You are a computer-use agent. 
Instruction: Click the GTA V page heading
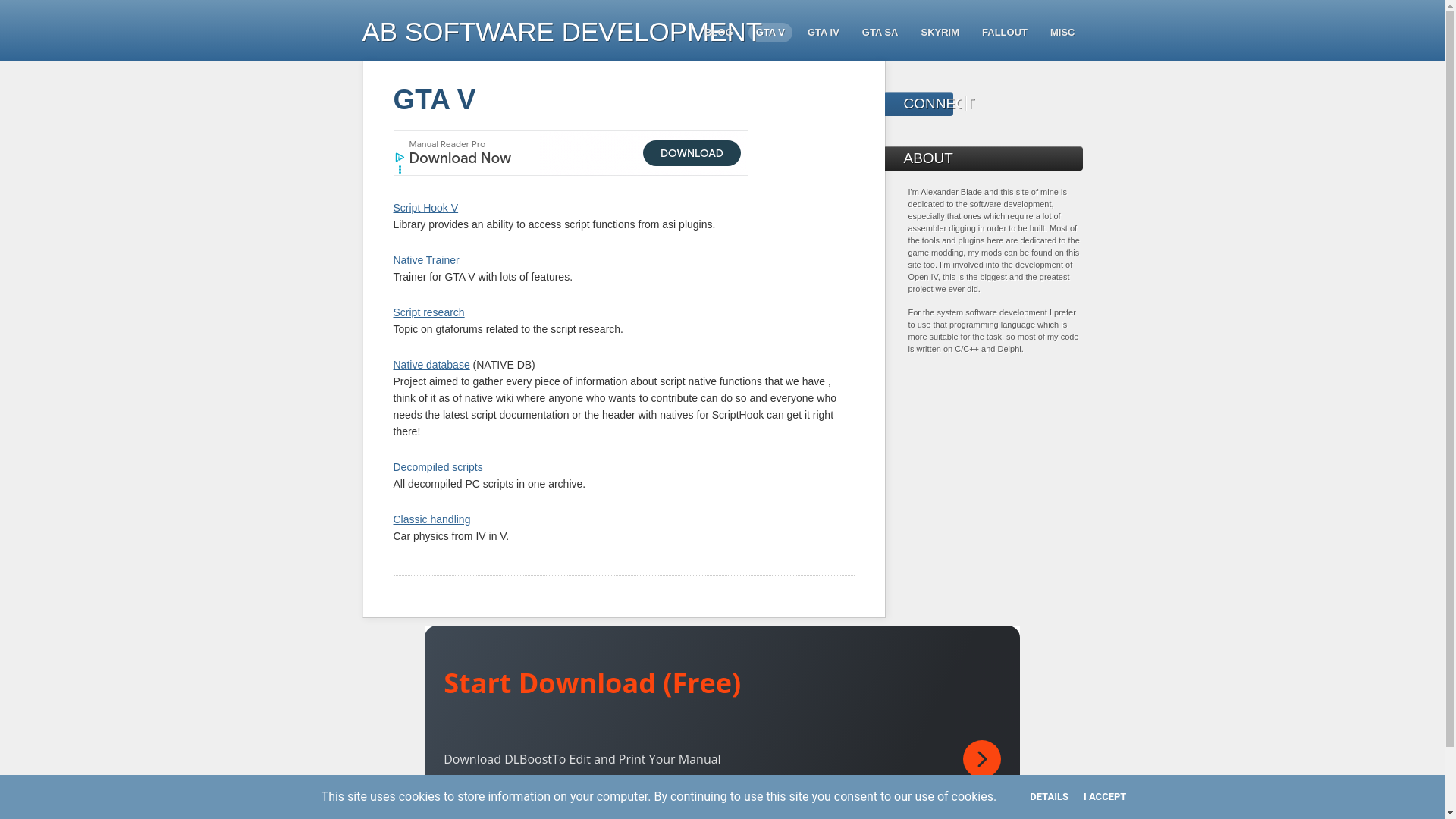(x=435, y=100)
